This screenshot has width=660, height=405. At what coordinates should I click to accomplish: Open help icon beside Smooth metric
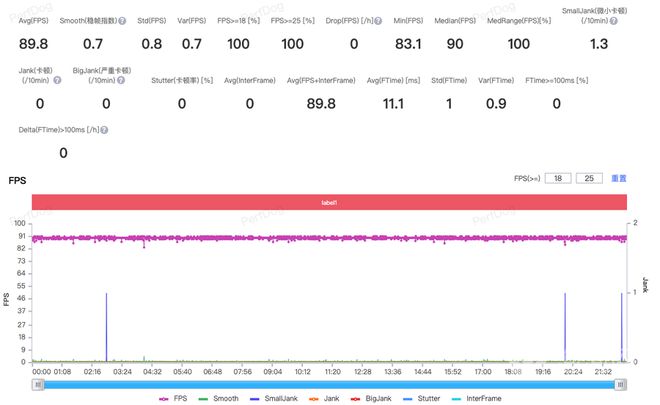(x=122, y=20)
